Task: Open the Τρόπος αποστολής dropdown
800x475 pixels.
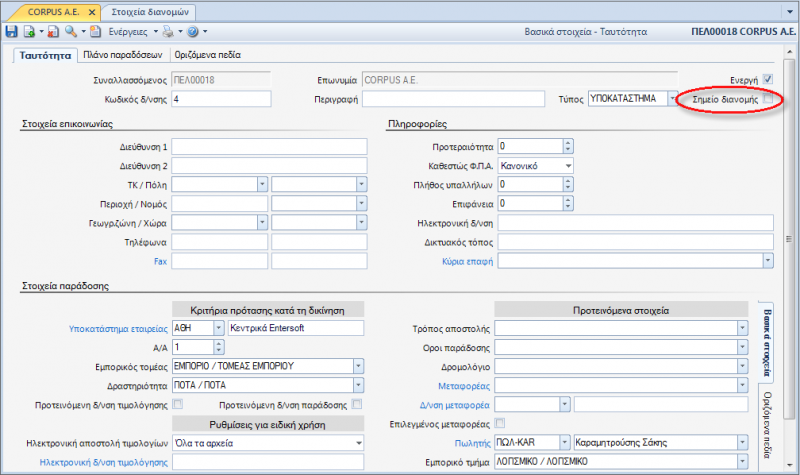Action: click(x=743, y=328)
